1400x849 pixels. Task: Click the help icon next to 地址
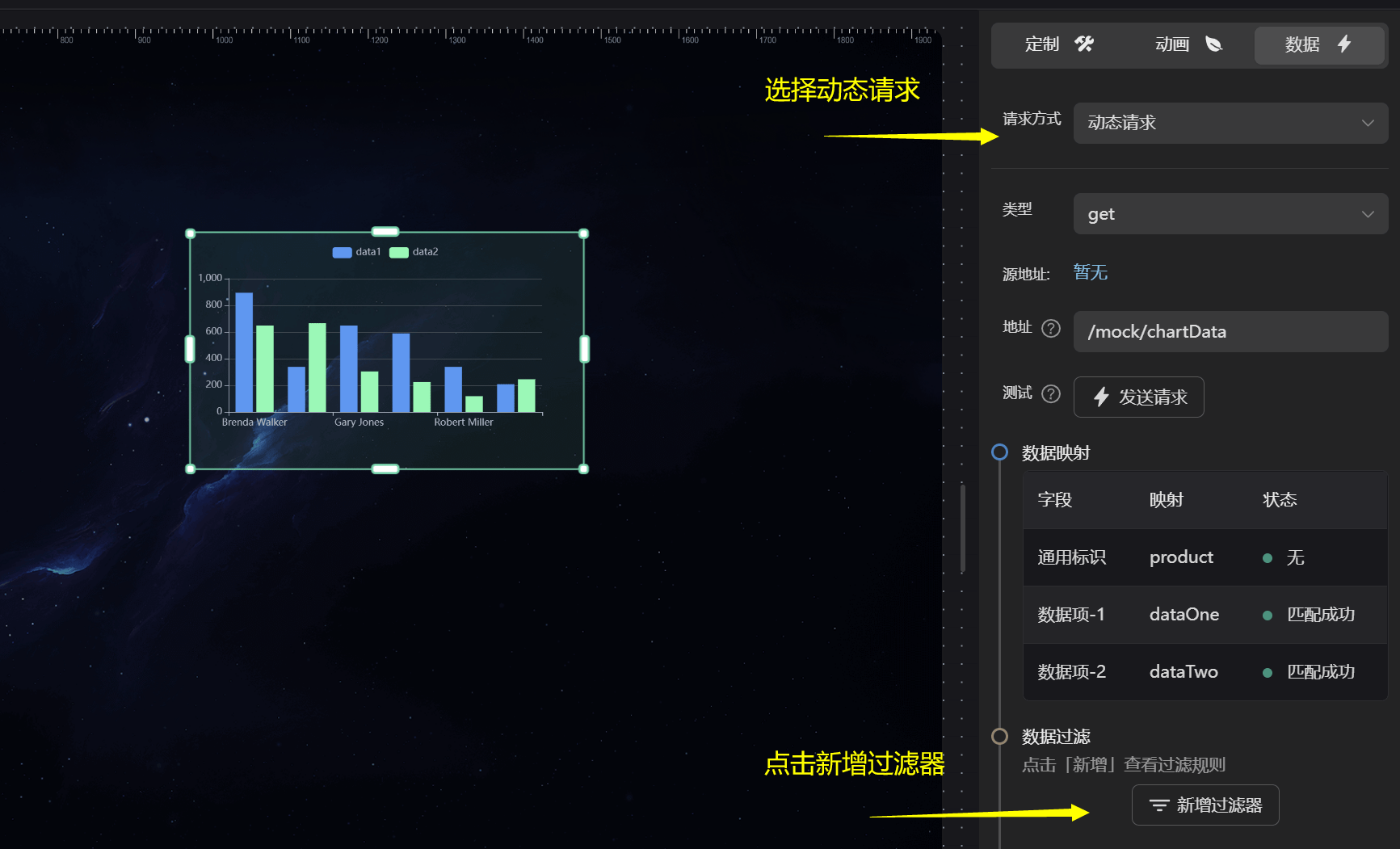tap(1051, 328)
